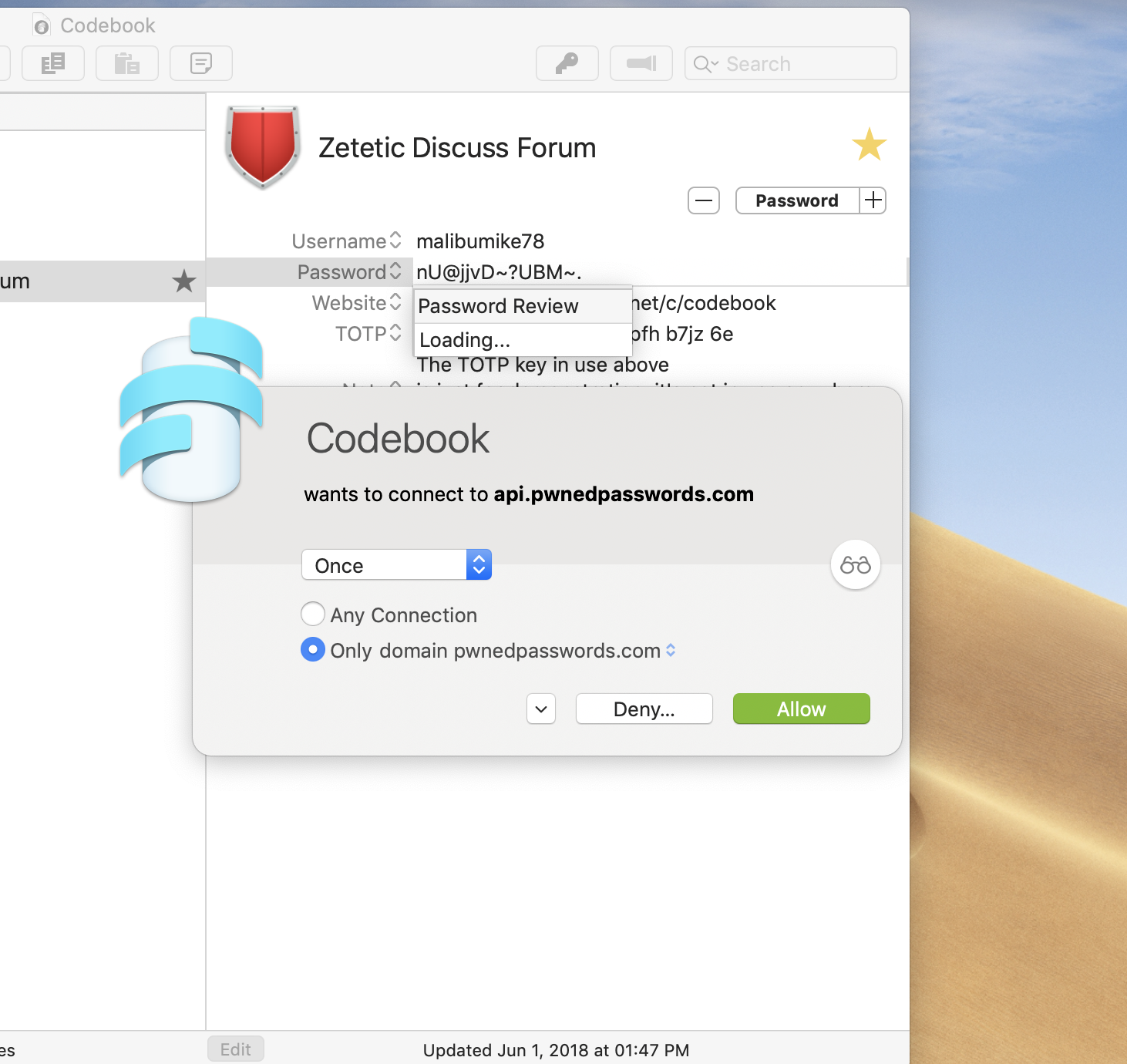Screen dimensions: 1127x1064
Task: Toggle the yellow favorite star
Action: (869, 144)
